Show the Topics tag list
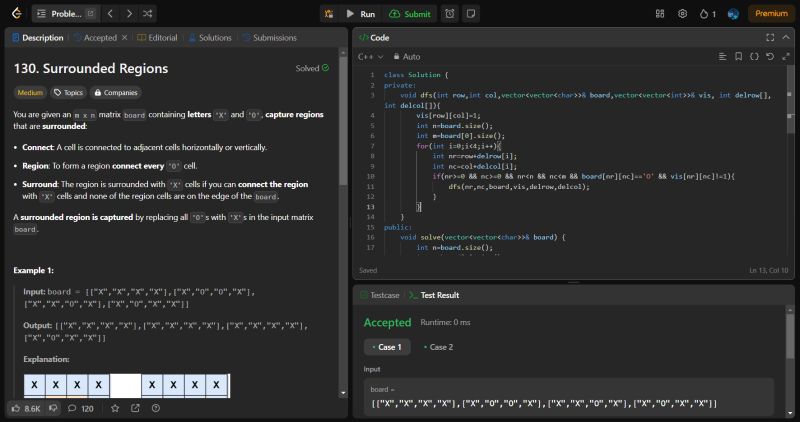The height and width of the screenshot is (422, 800). 68,92
